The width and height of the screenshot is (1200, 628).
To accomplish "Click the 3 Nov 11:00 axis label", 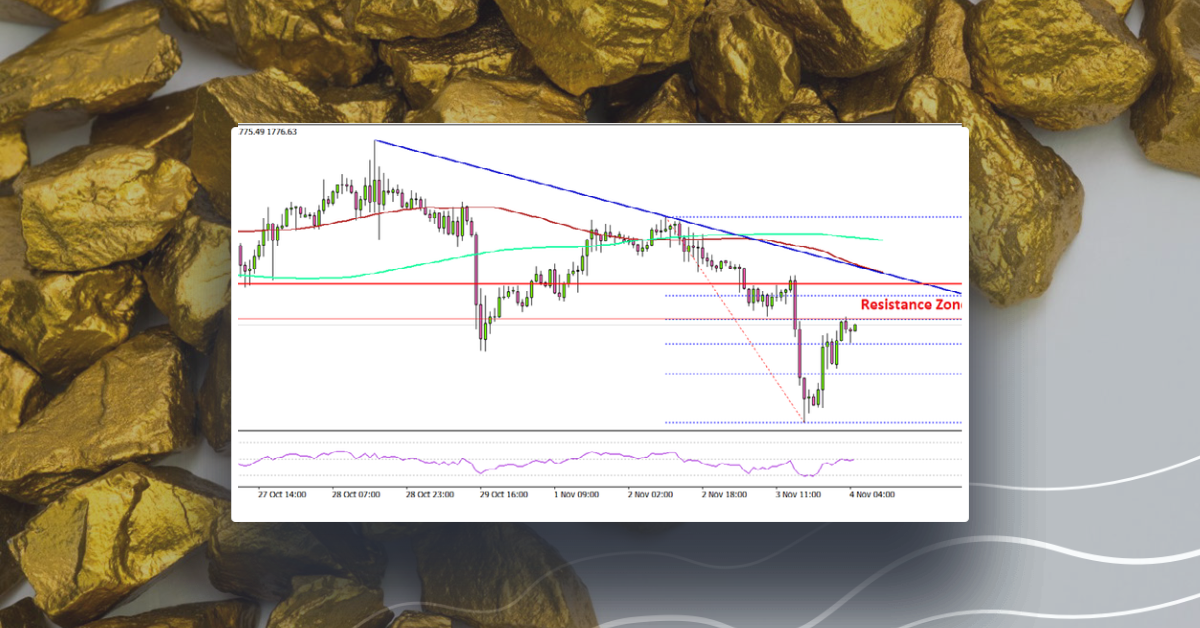I will tap(797, 494).
